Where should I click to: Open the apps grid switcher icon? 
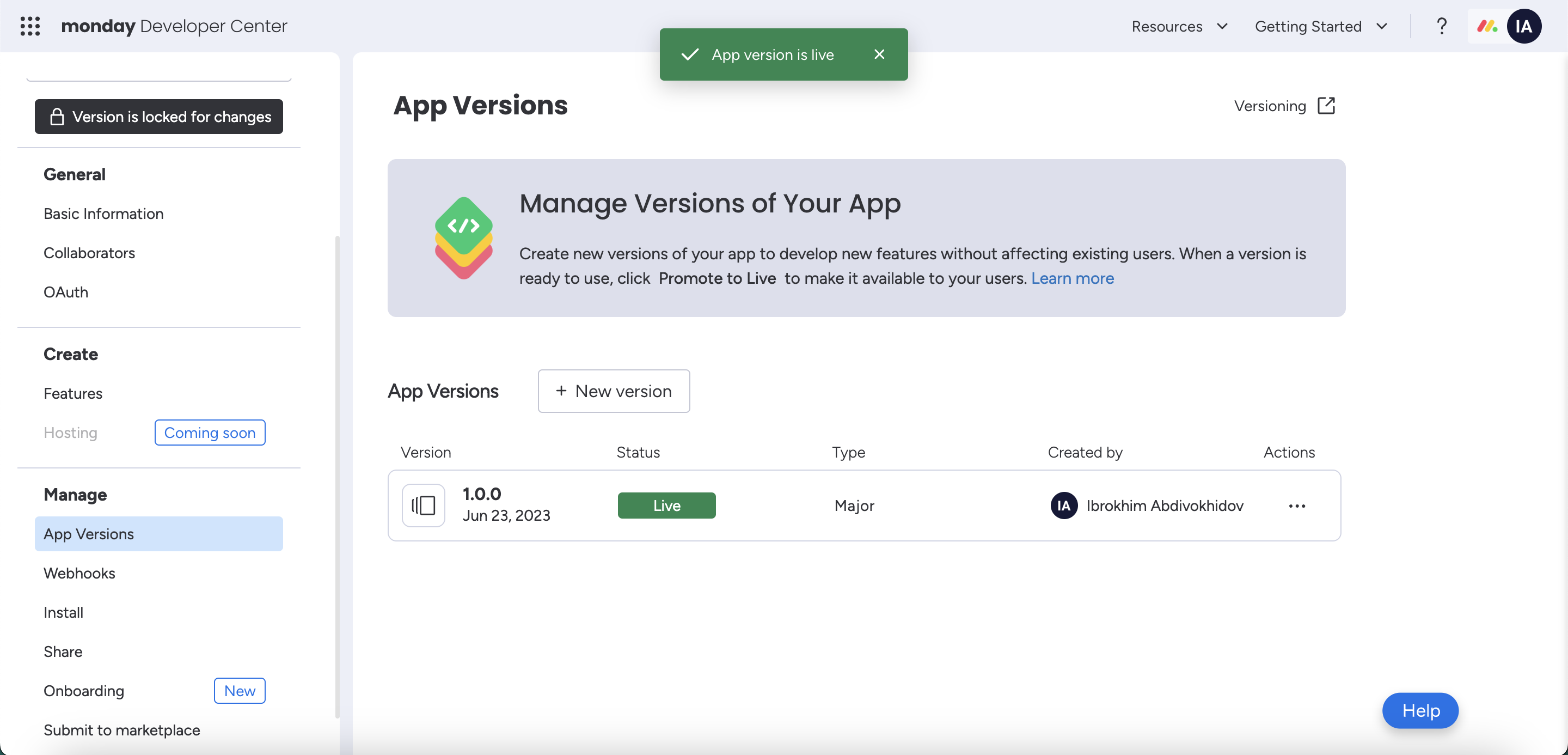point(30,26)
